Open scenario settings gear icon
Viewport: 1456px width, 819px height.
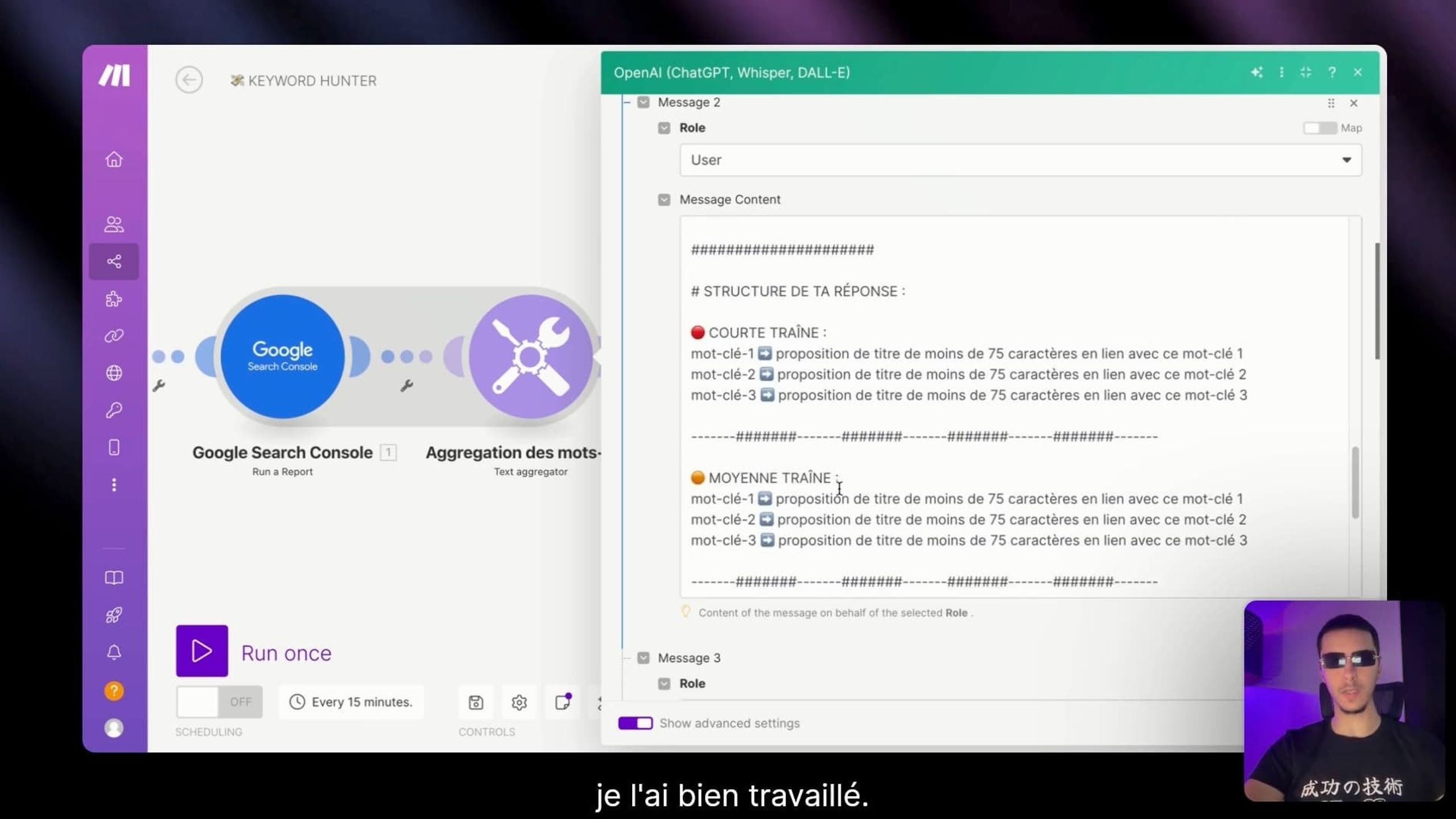coord(519,702)
